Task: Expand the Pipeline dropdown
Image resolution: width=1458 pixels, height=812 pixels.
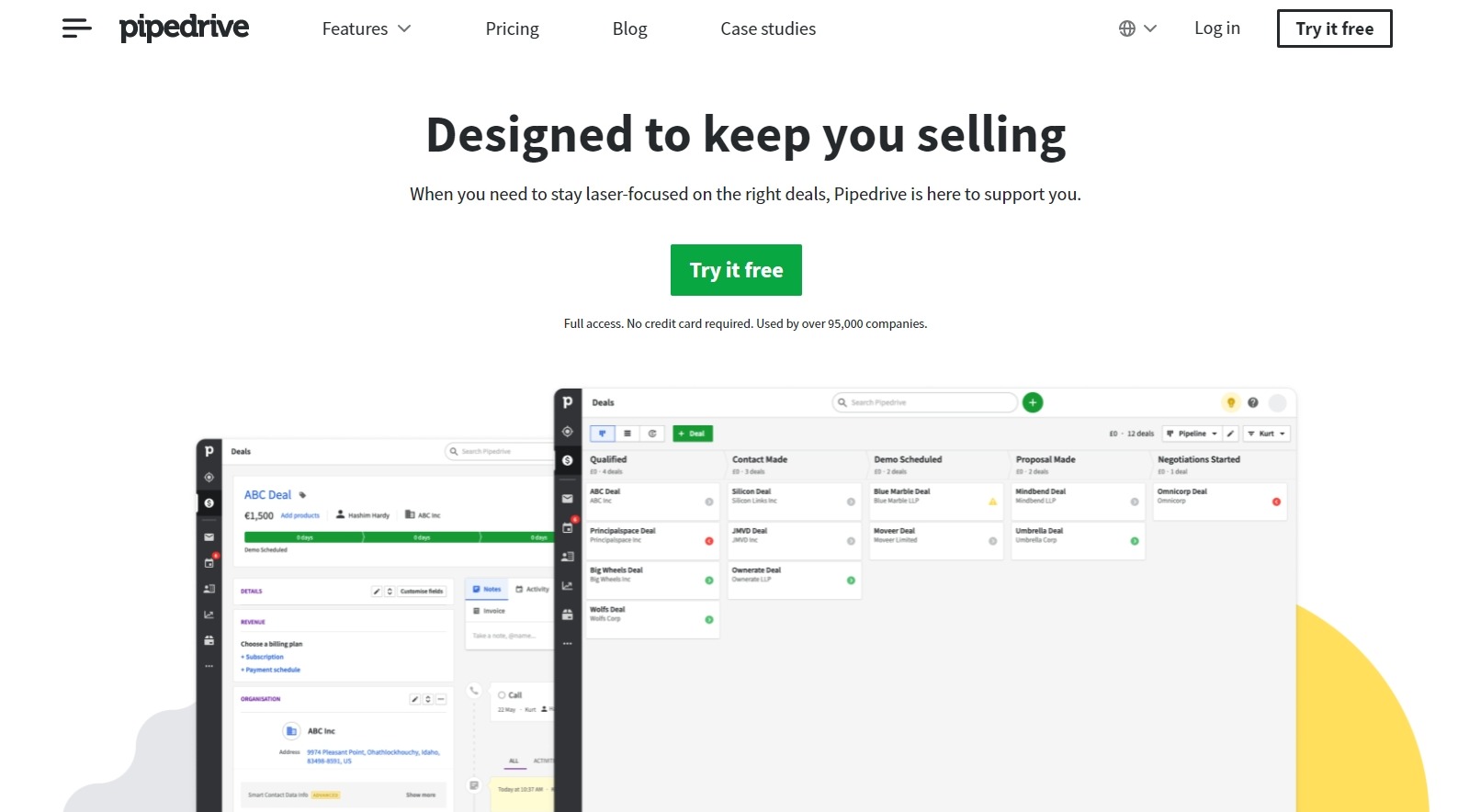Action: [1192, 434]
